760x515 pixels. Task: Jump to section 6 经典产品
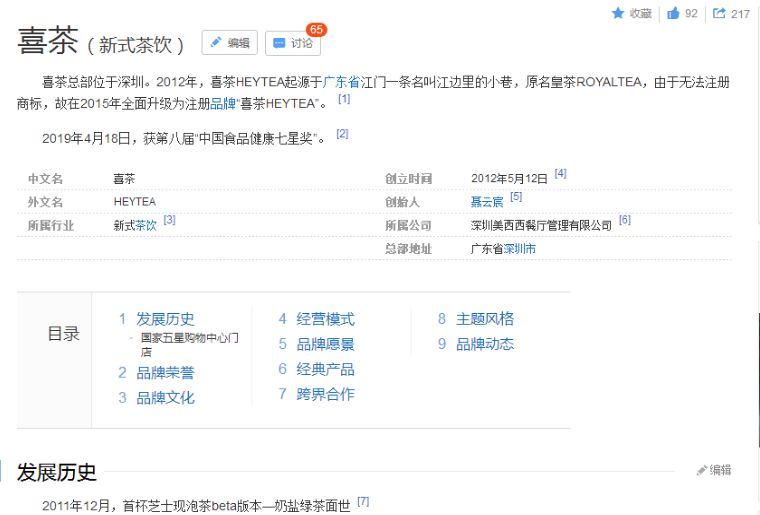pyautogui.click(x=325, y=369)
